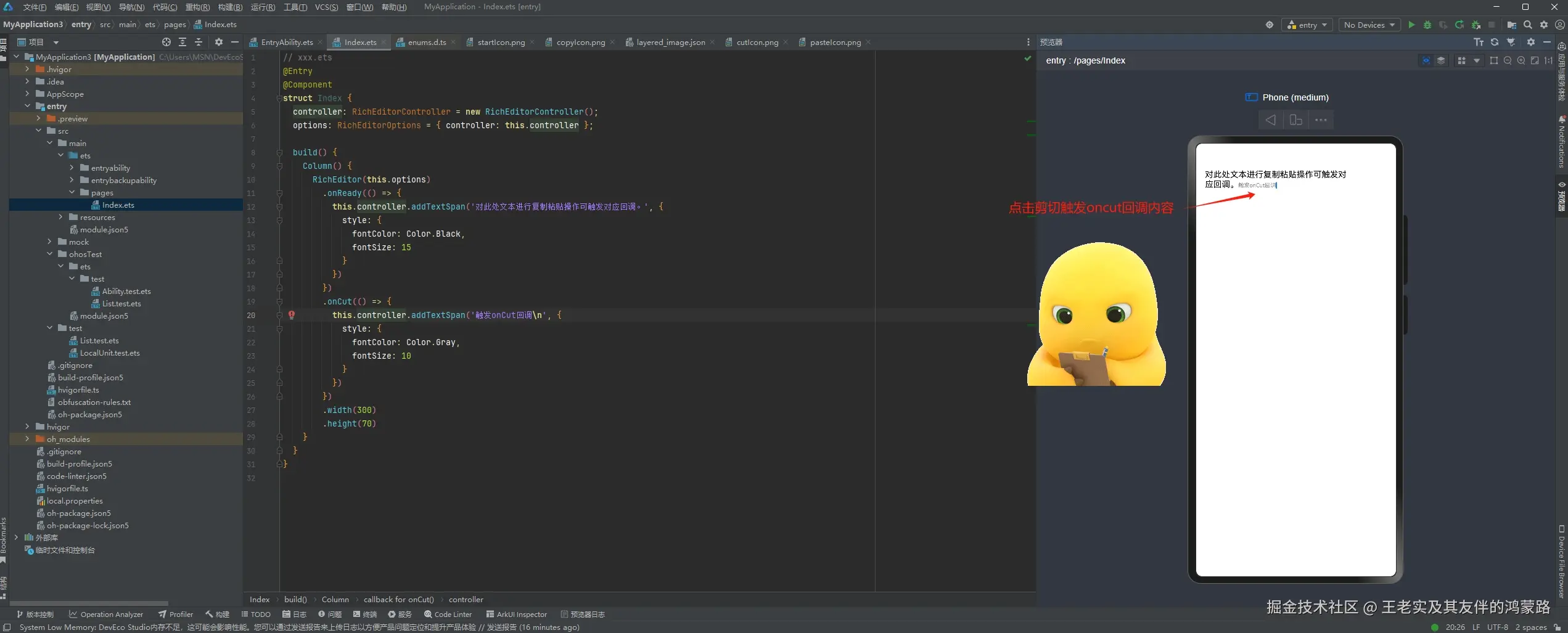The image size is (1568, 633).
Task: Refresh the previewer
Action: (x=1495, y=42)
